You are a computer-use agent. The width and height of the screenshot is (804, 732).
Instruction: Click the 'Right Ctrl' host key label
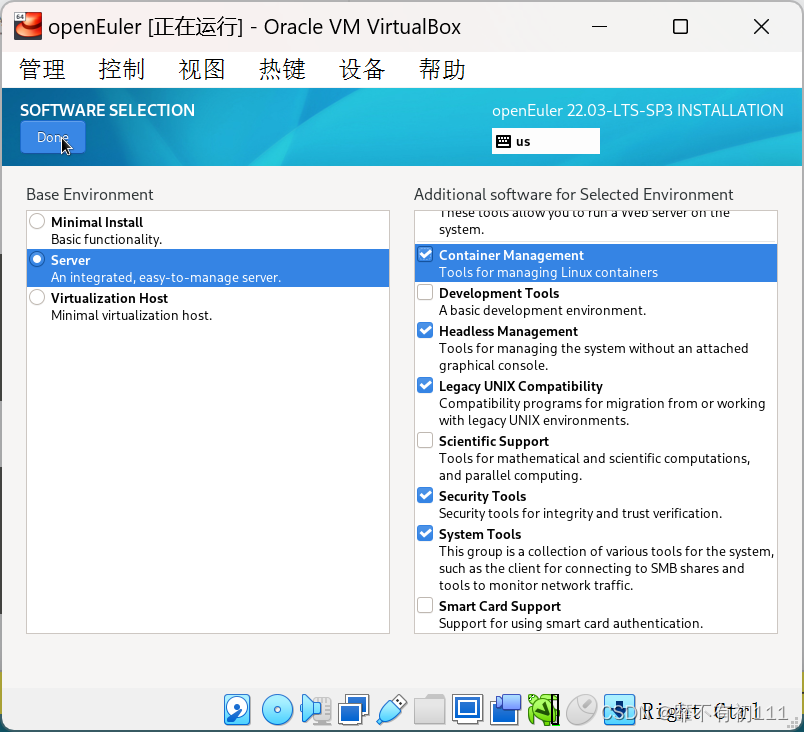700,711
